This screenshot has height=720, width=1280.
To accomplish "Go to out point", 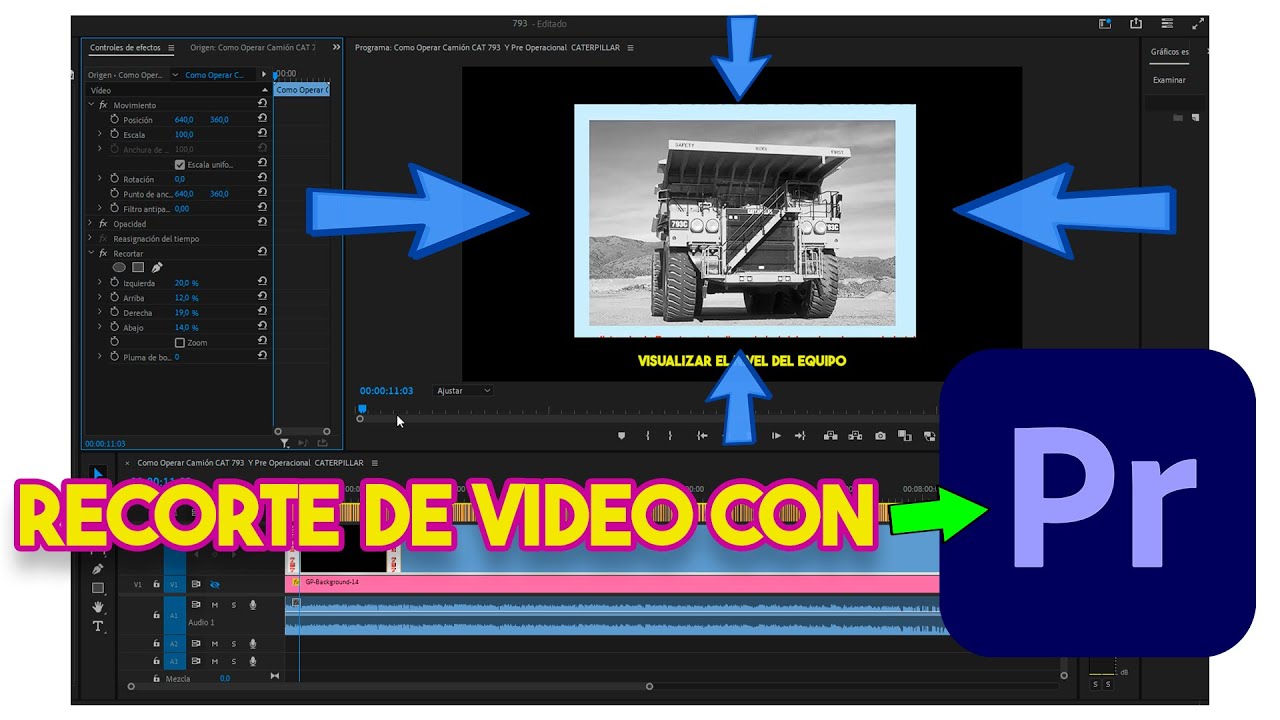I will [x=800, y=436].
